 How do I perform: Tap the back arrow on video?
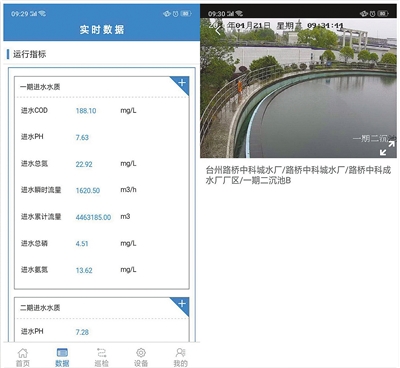(x=218, y=31)
